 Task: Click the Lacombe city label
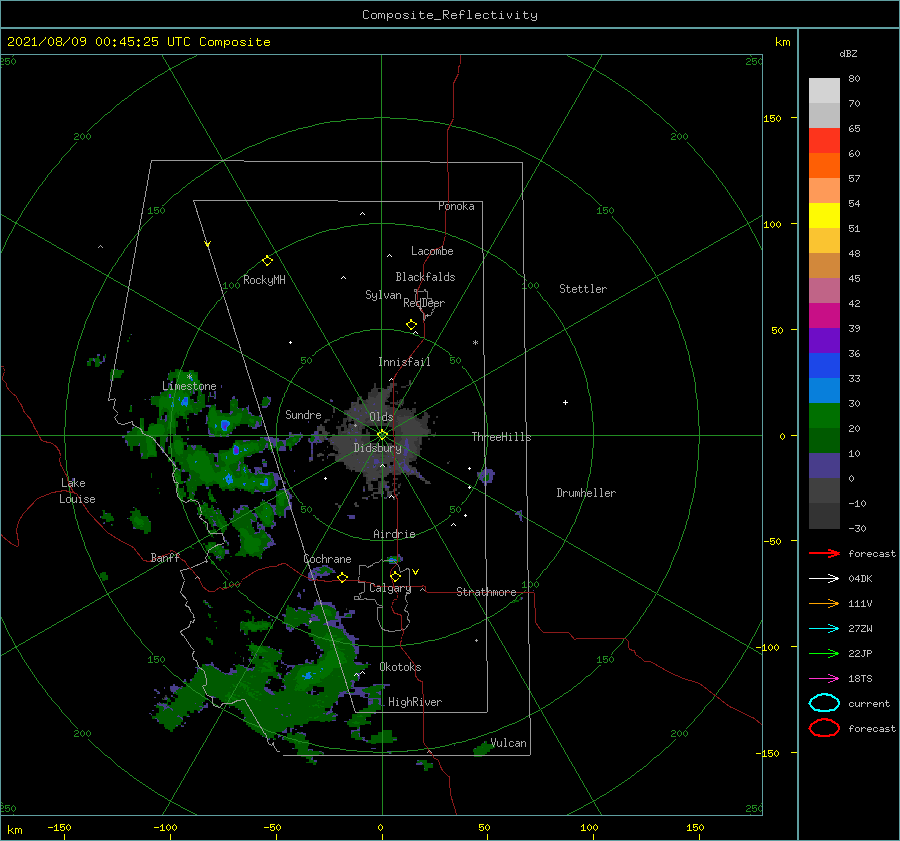432,251
